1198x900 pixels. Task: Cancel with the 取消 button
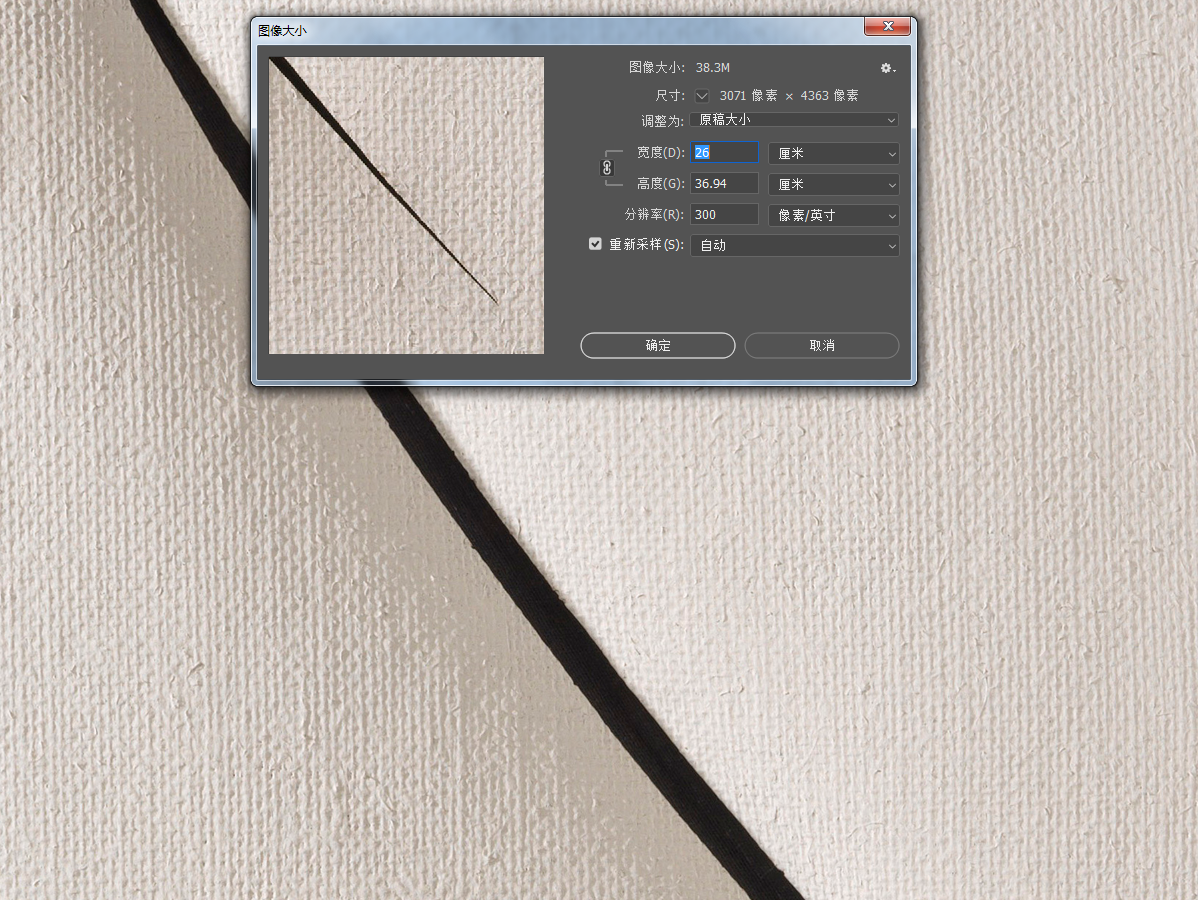pyautogui.click(x=822, y=345)
